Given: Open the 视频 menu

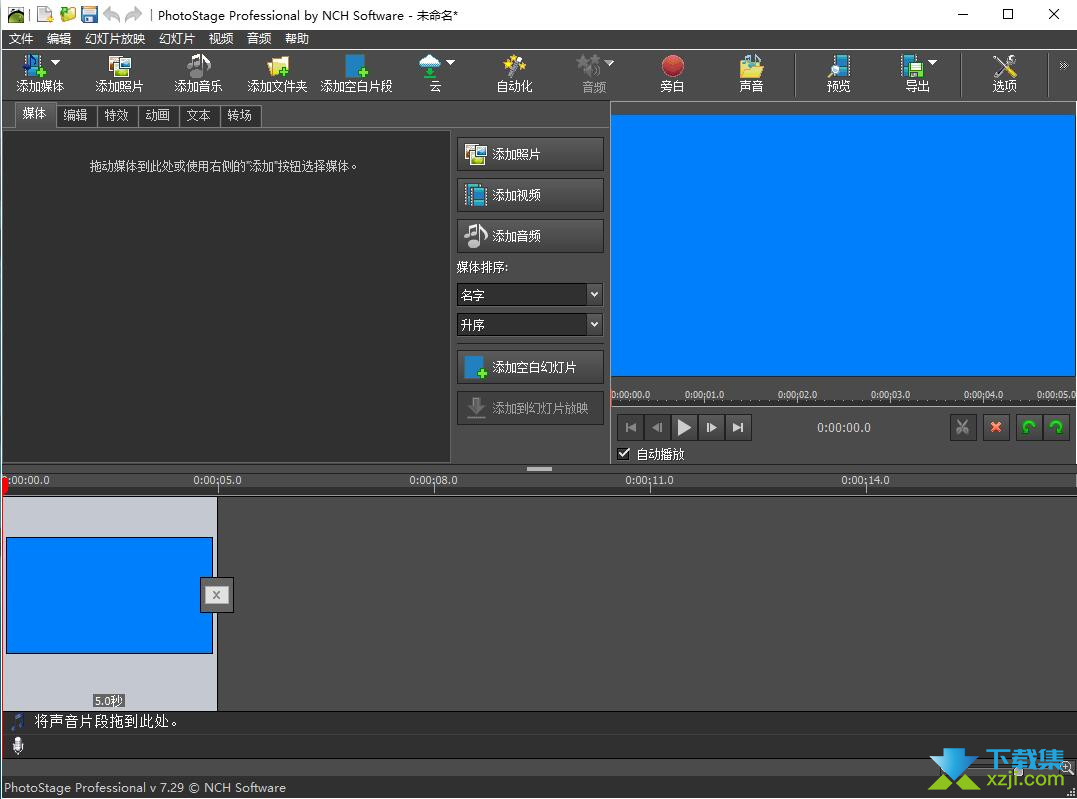Looking at the screenshot, I should point(220,38).
